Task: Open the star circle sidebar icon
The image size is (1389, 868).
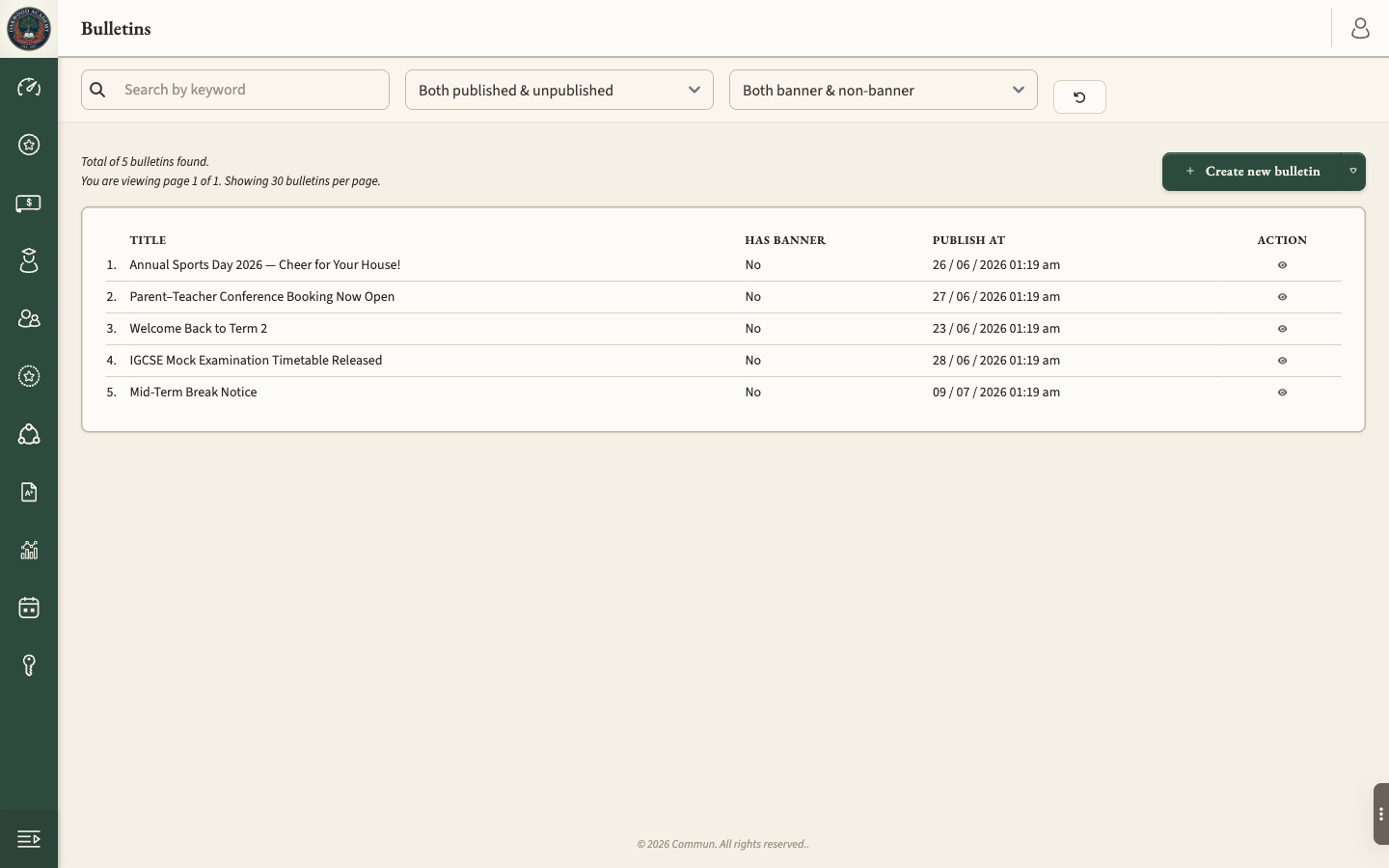Action: (29, 145)
